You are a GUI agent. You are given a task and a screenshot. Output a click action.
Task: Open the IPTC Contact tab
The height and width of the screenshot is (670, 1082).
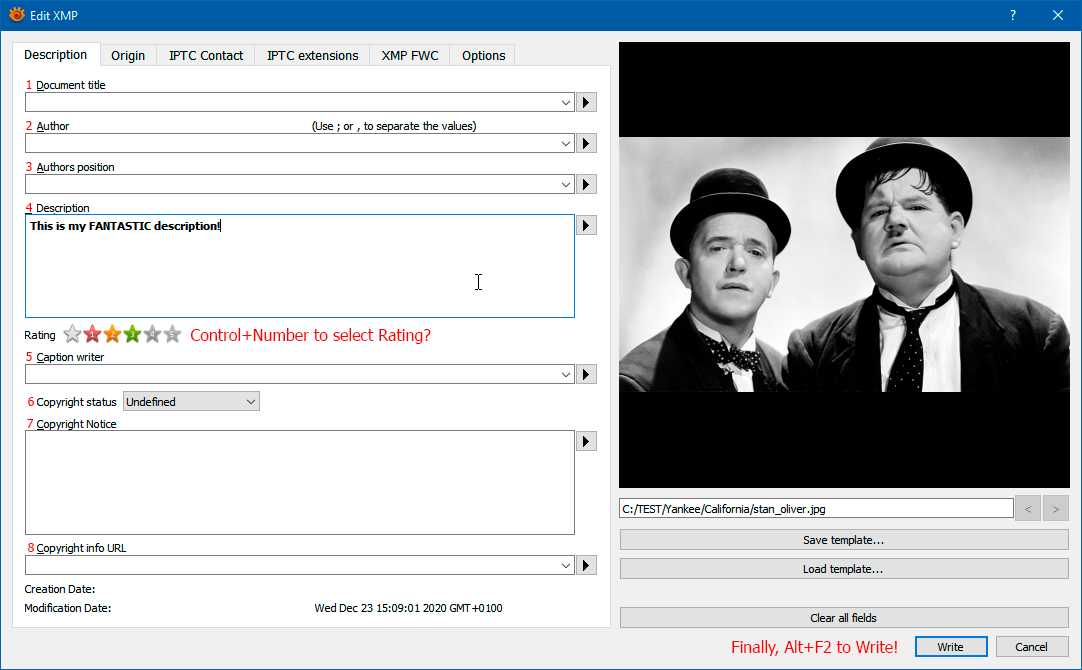(x=206, y=55)
